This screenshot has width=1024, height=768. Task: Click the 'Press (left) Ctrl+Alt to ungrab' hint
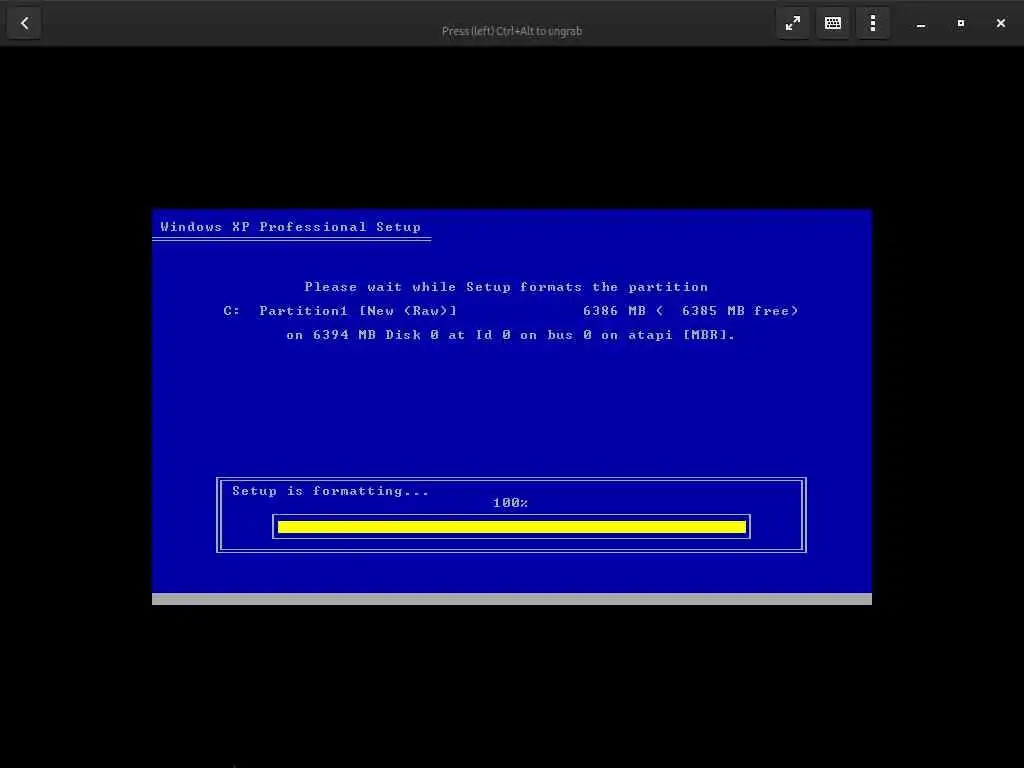512,31
